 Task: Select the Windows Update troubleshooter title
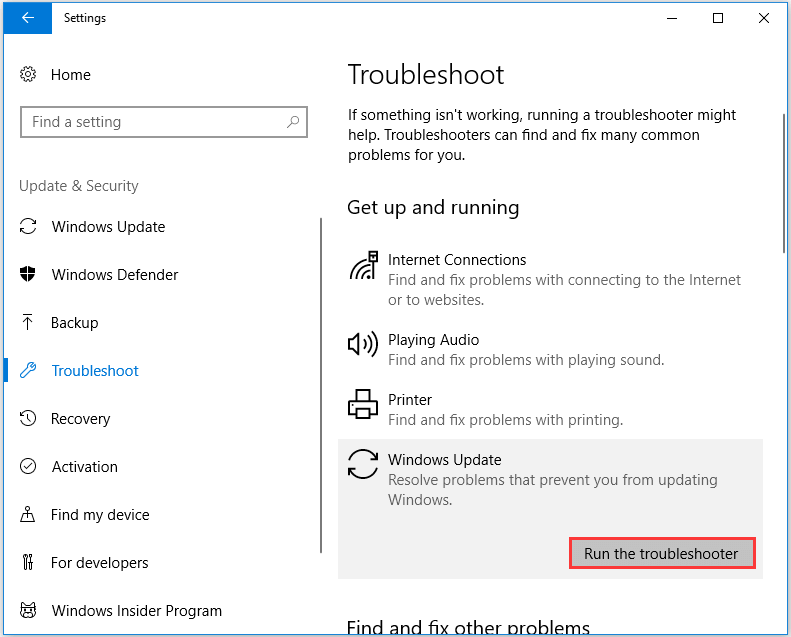pos(444,459)
